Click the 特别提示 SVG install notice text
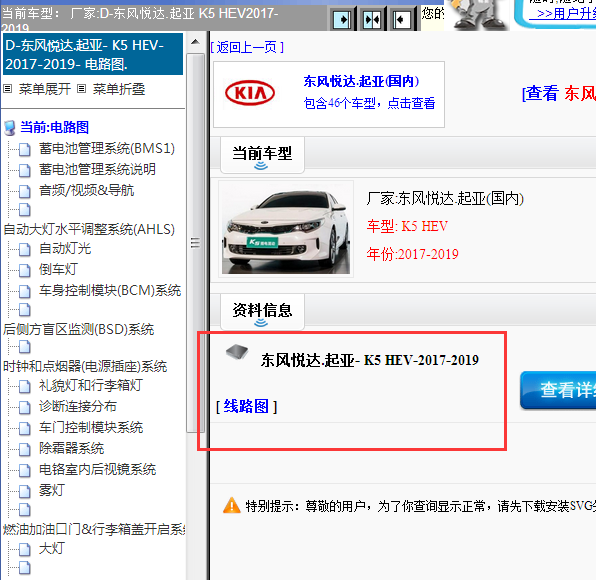Image resolution: width=596 pixels, height=580 pixels. tap(421, 506)
